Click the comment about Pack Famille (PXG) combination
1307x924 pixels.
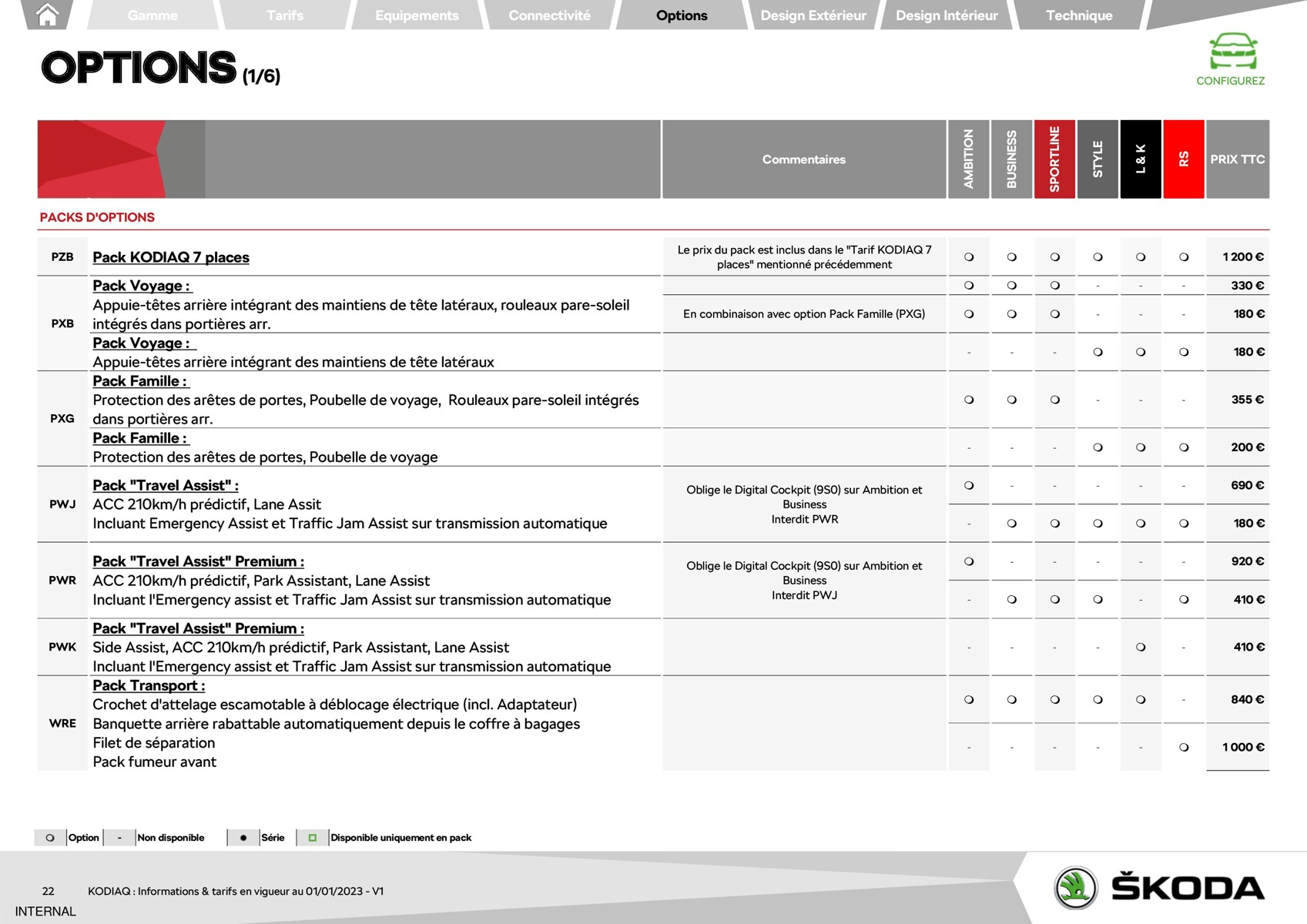click(x=804, y=314)
